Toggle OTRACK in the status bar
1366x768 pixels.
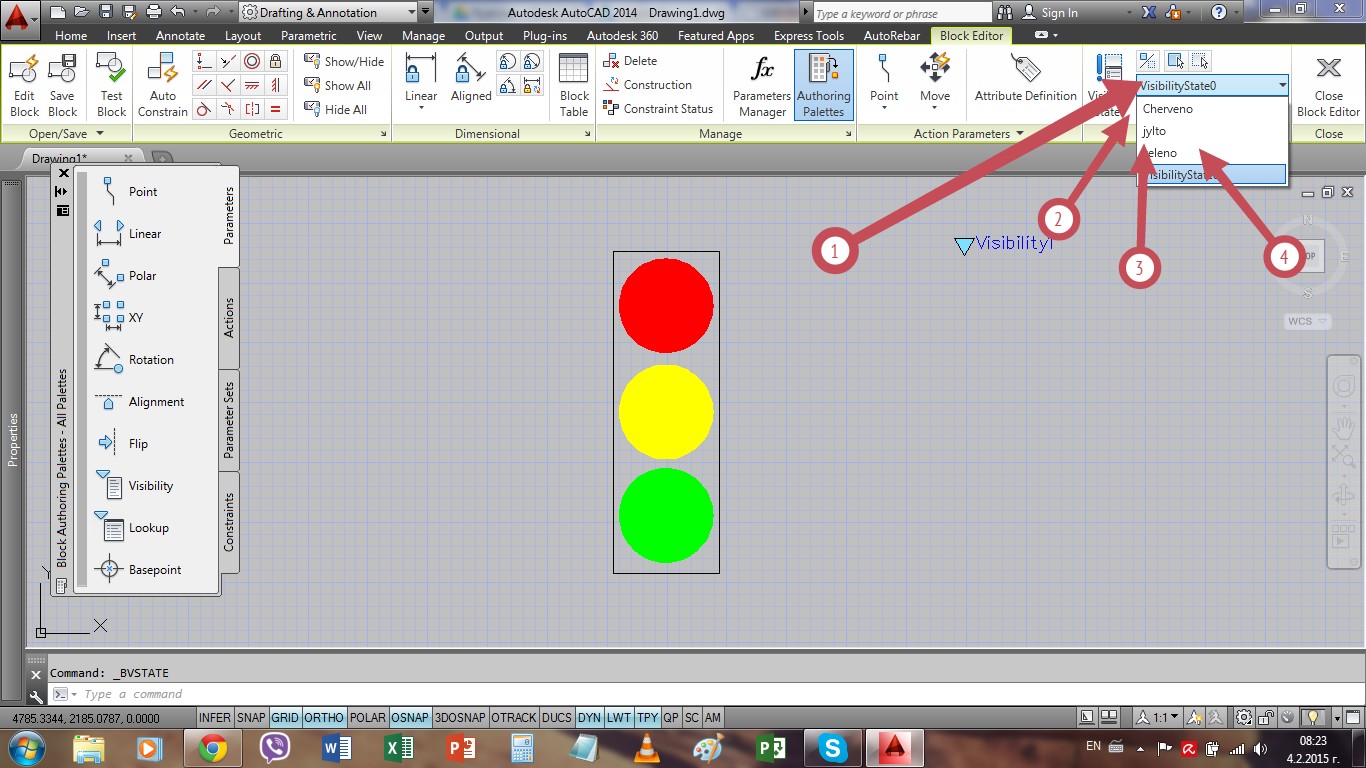pos(514,717)
